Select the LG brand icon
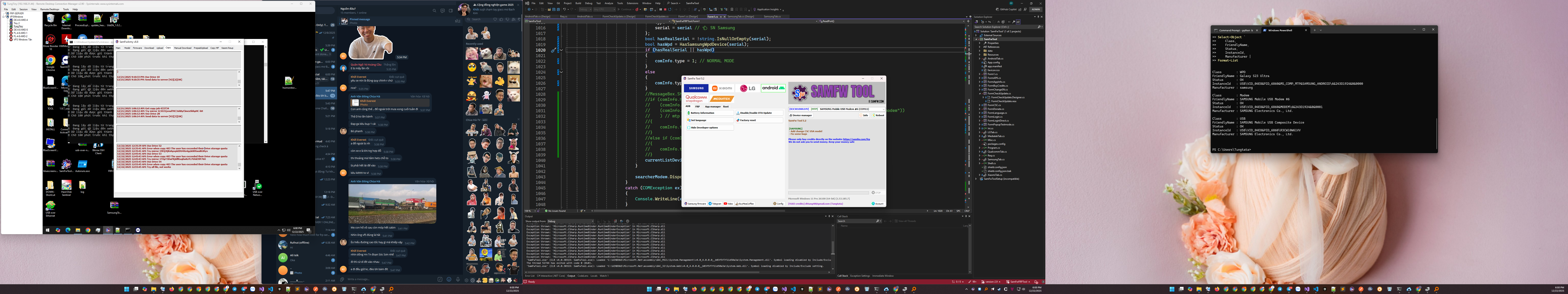1568x294 pixels. pos(747,88)
